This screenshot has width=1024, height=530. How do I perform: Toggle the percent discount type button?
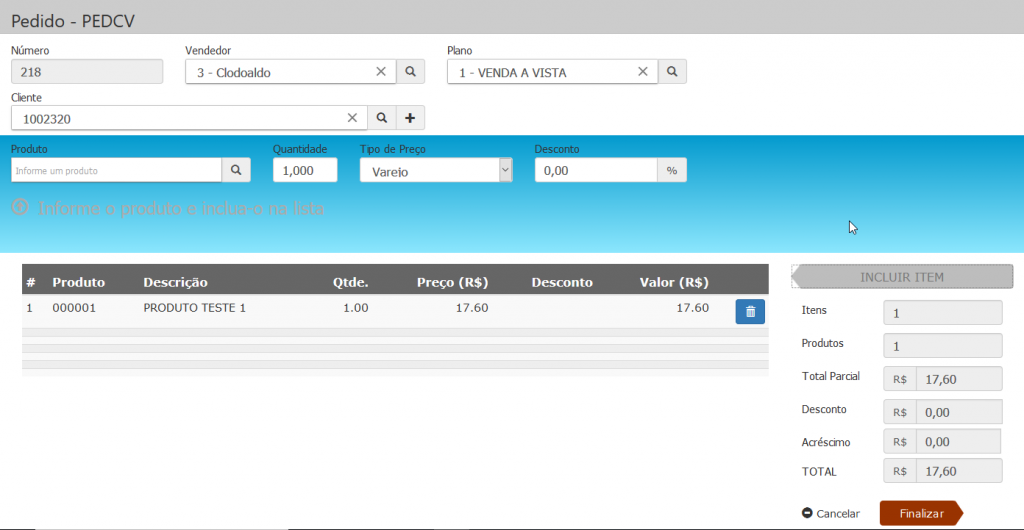coord(672,171)
